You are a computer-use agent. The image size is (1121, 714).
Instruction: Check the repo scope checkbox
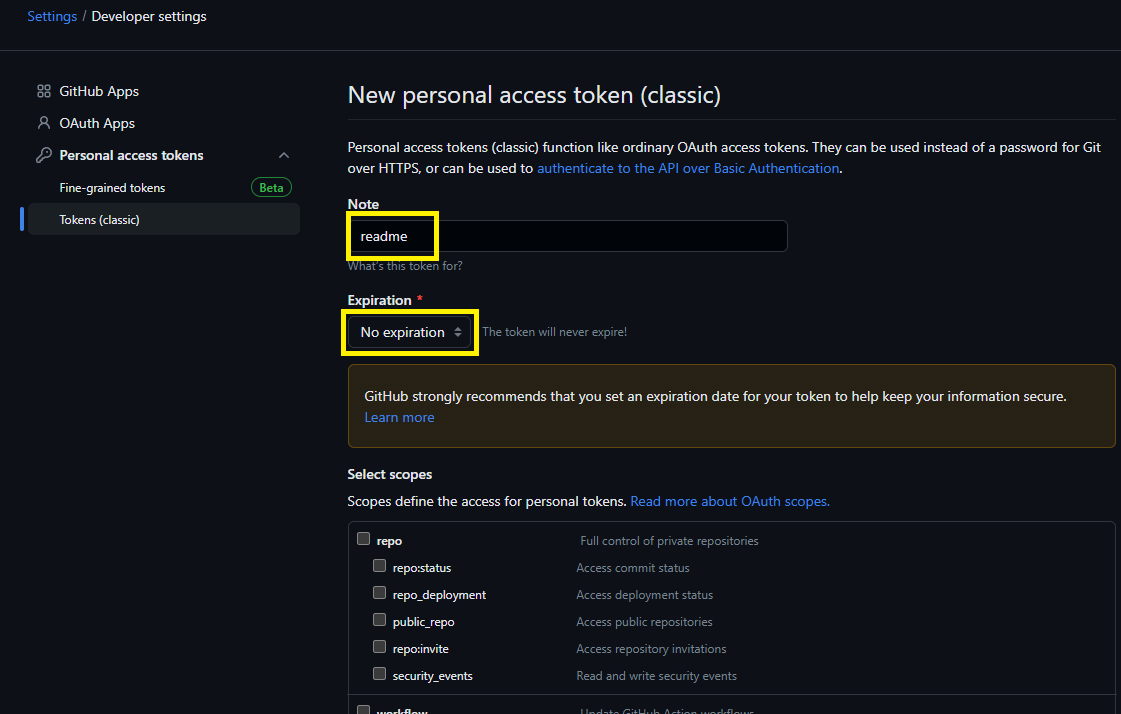click(x=363, y=539)
